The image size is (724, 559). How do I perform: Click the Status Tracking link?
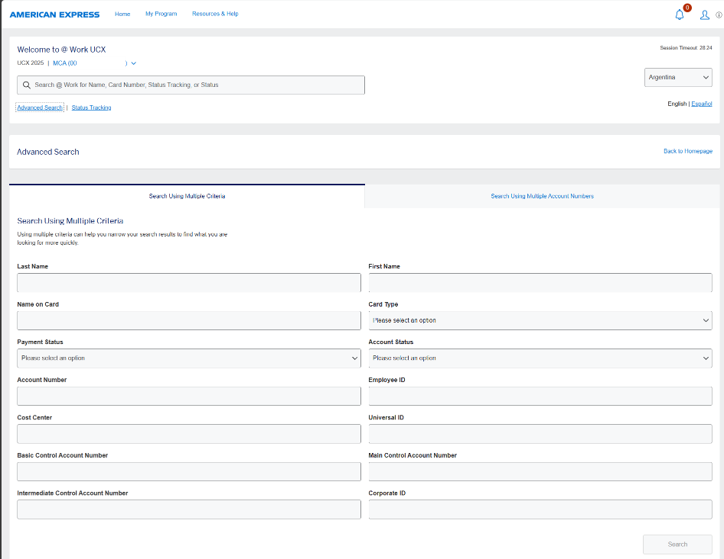pyautogui.click(x=91, y=107)
